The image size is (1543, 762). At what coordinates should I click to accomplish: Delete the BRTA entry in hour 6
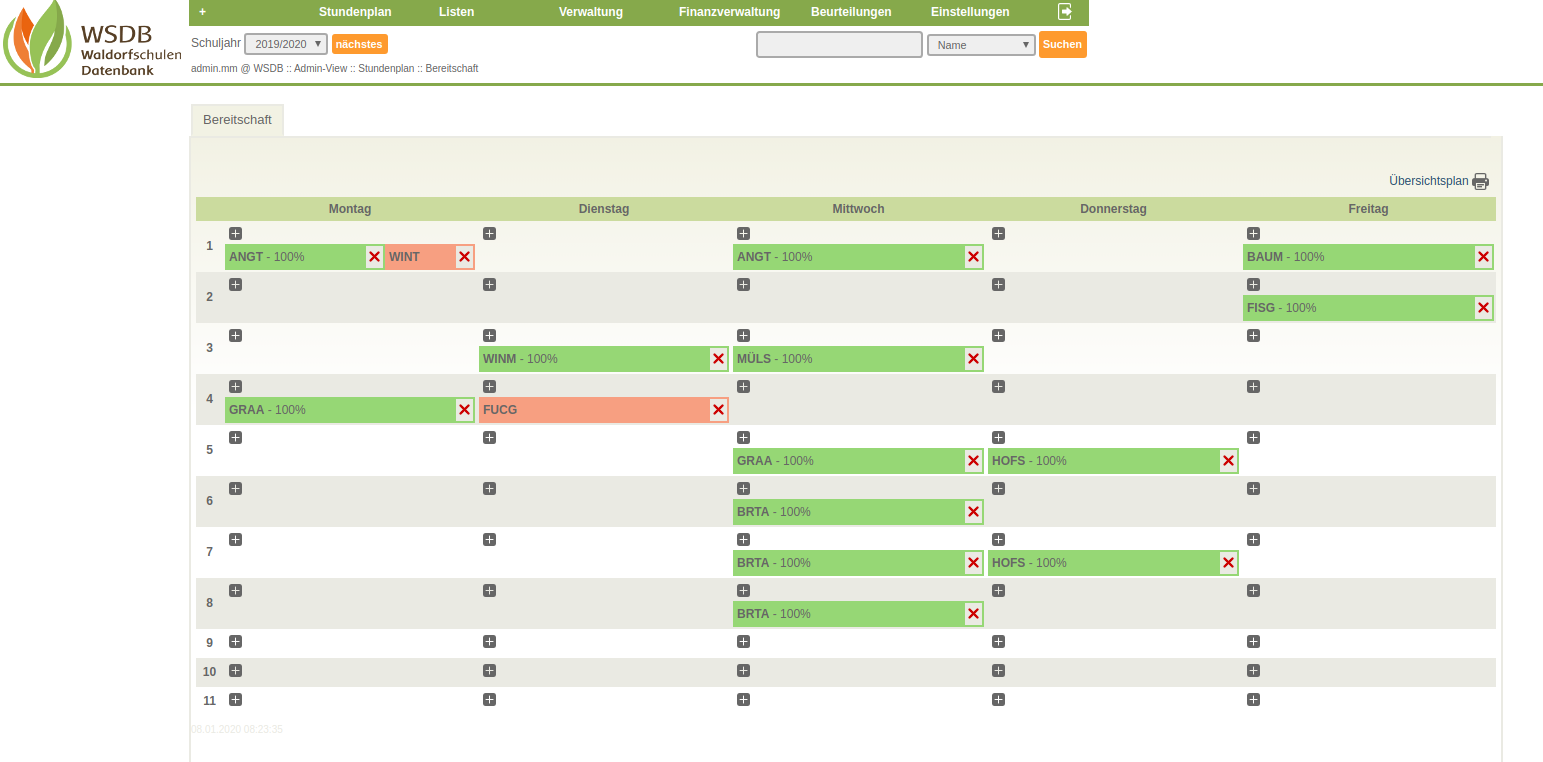tap(973, 512)
